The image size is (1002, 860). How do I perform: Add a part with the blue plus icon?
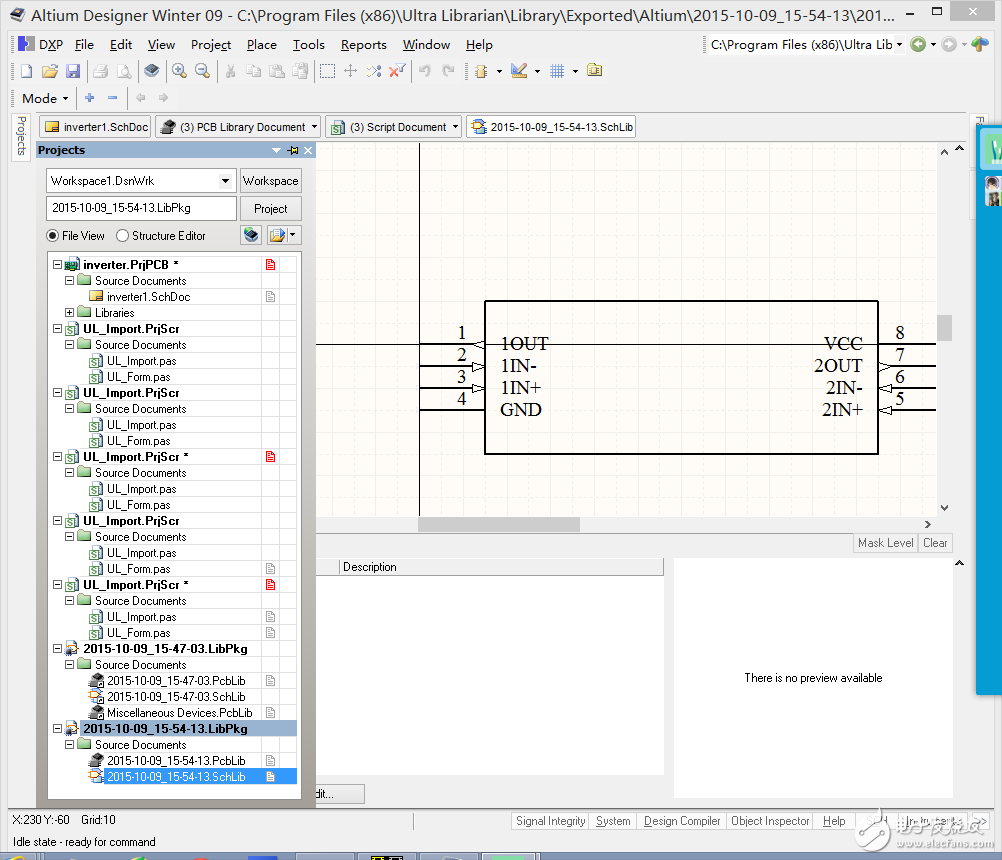tap(89, 98)
